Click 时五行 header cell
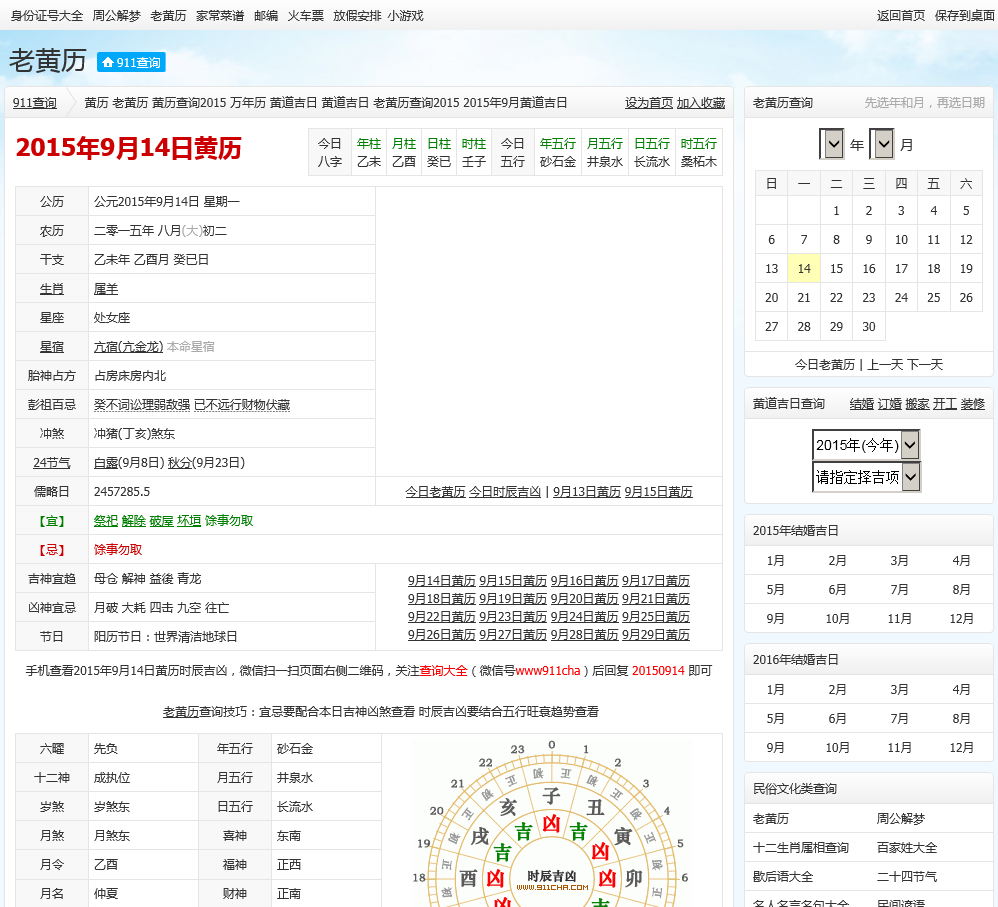The width and height of the screenshot is (998, 907). coord(698,144)
